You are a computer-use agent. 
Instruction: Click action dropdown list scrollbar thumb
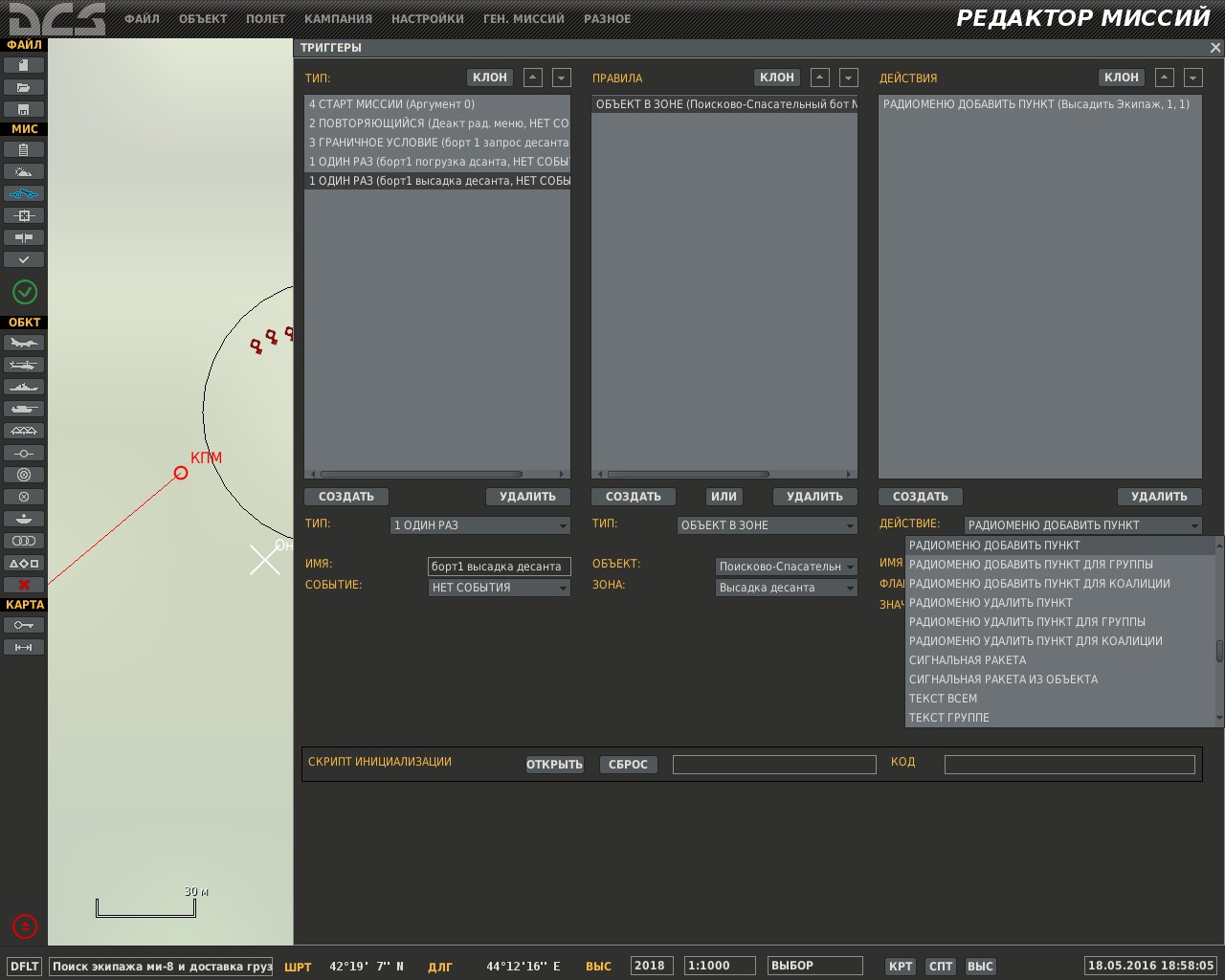tap(1219, 651)
